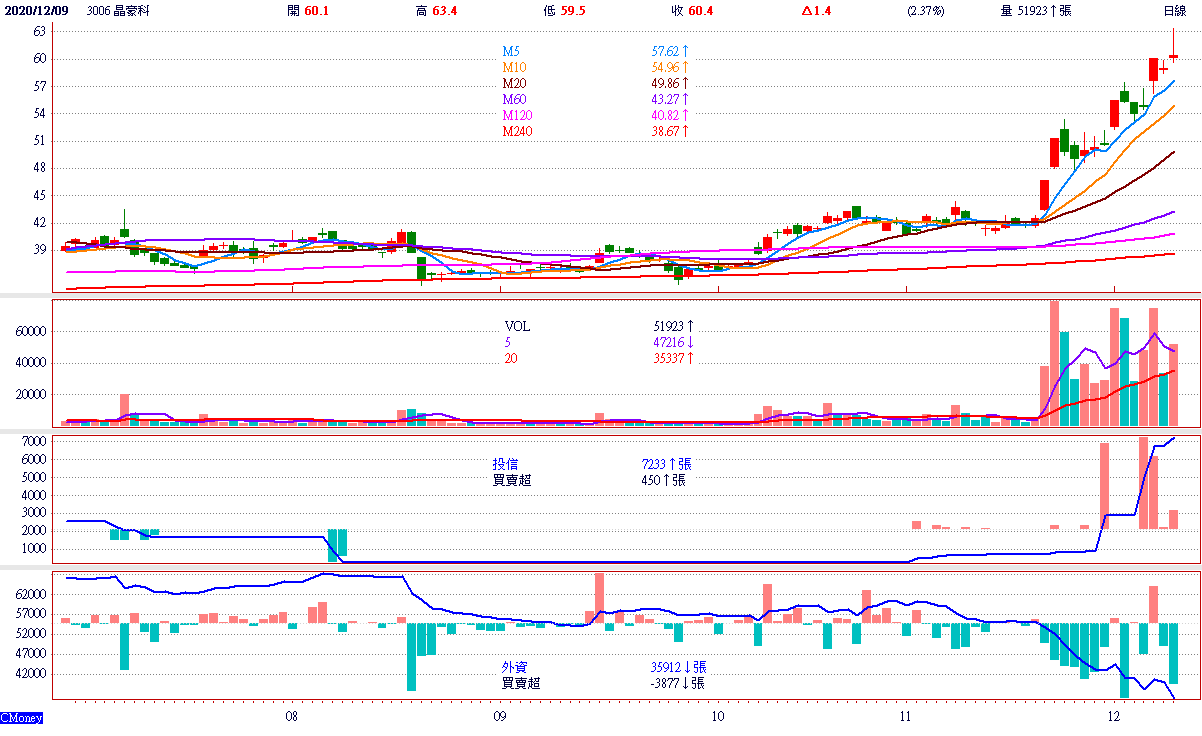Click the 日線 daily chart label
Image resolution: width=1202 pixels, height=736 pixels.
[x=1174, y=11]
